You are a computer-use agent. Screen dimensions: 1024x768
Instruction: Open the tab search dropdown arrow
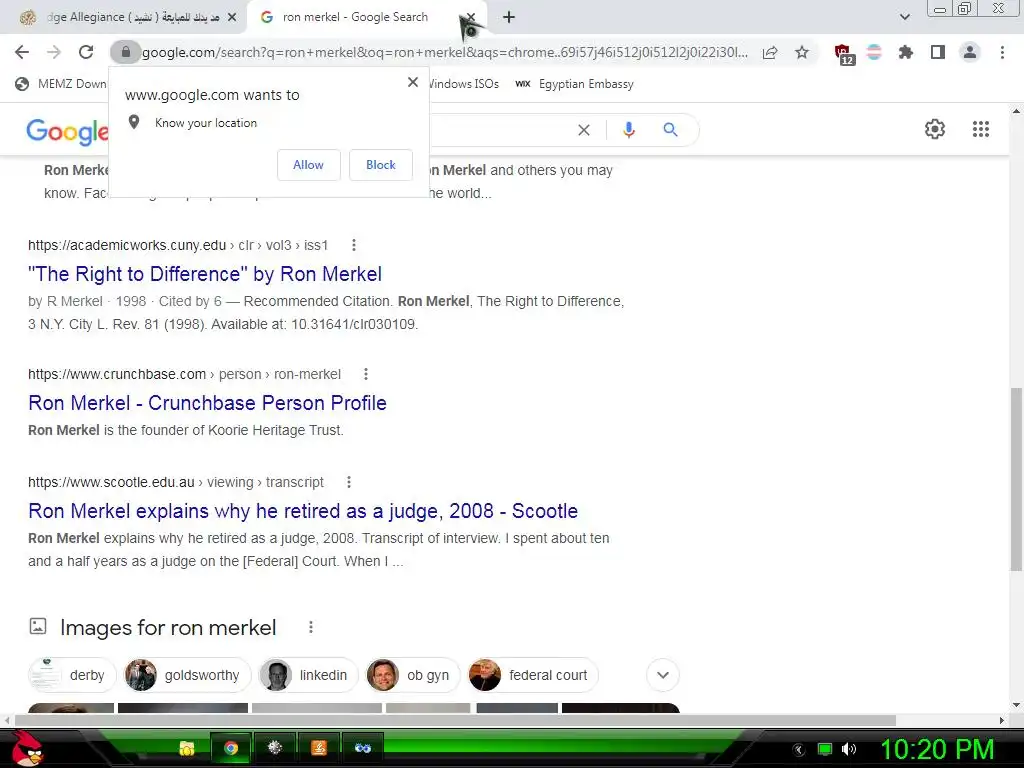pyautogui.click(x=904, y=18)
